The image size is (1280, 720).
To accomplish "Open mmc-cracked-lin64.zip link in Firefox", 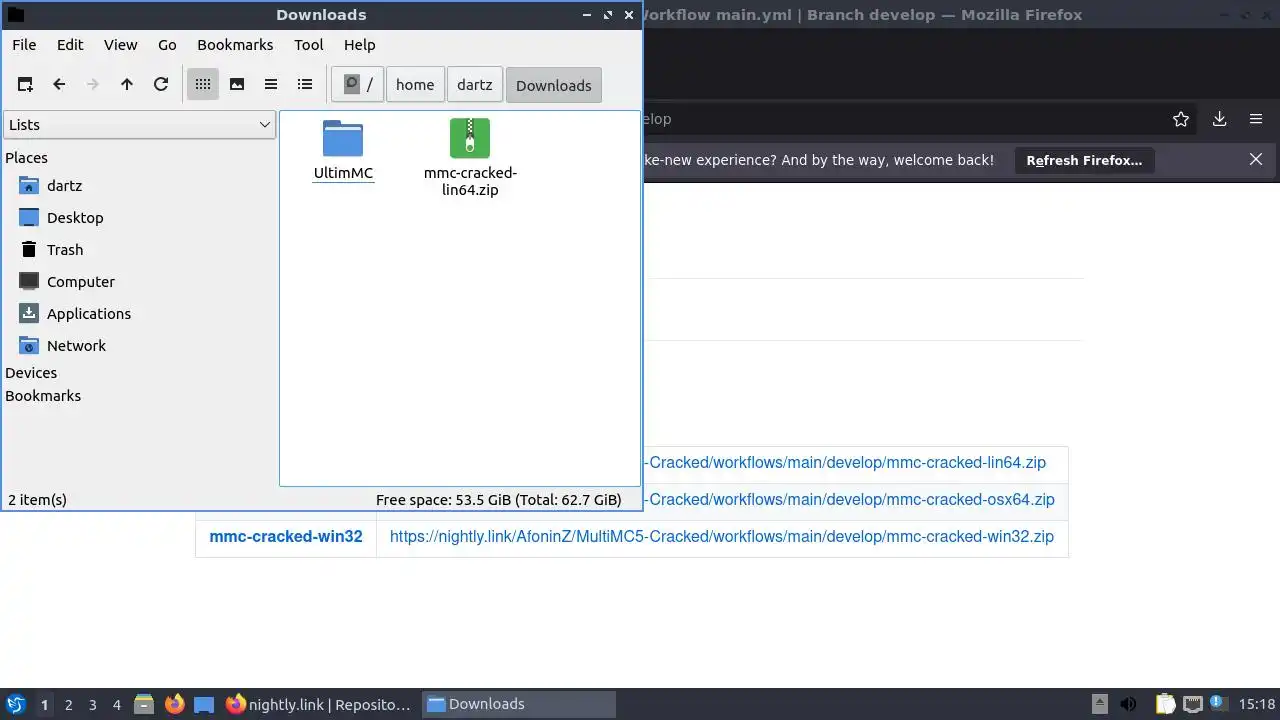I will pyautogui.click(x=847, y=463).
